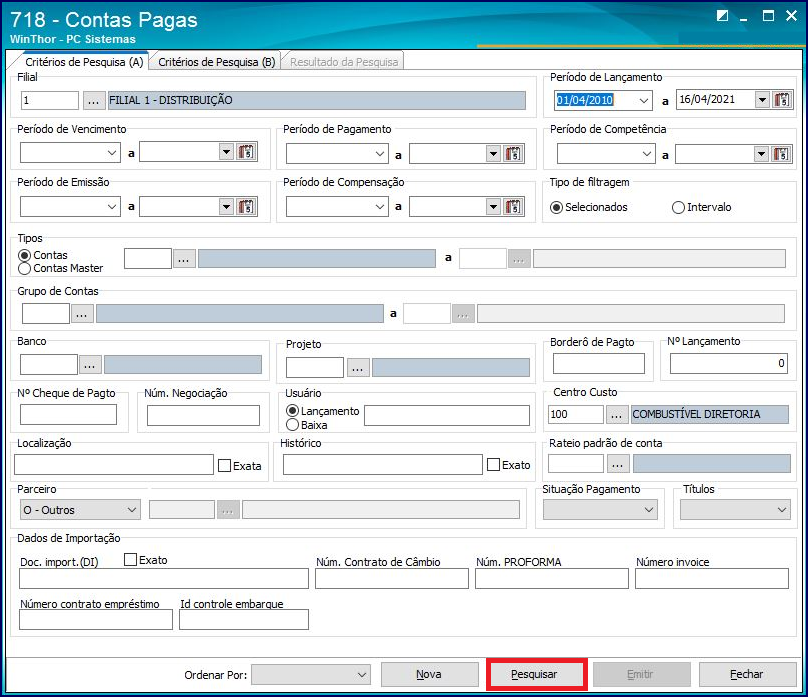Open calendar icon for Período de Emissão
Viewport: 808px width, 697px height.
click(246, 207)
